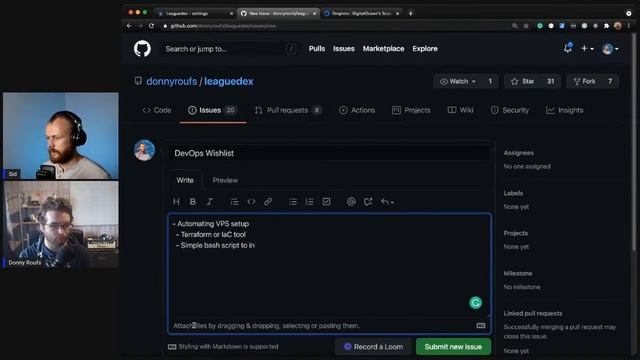Open the Actions tab
Screen dimensions: 640x360
357,110
